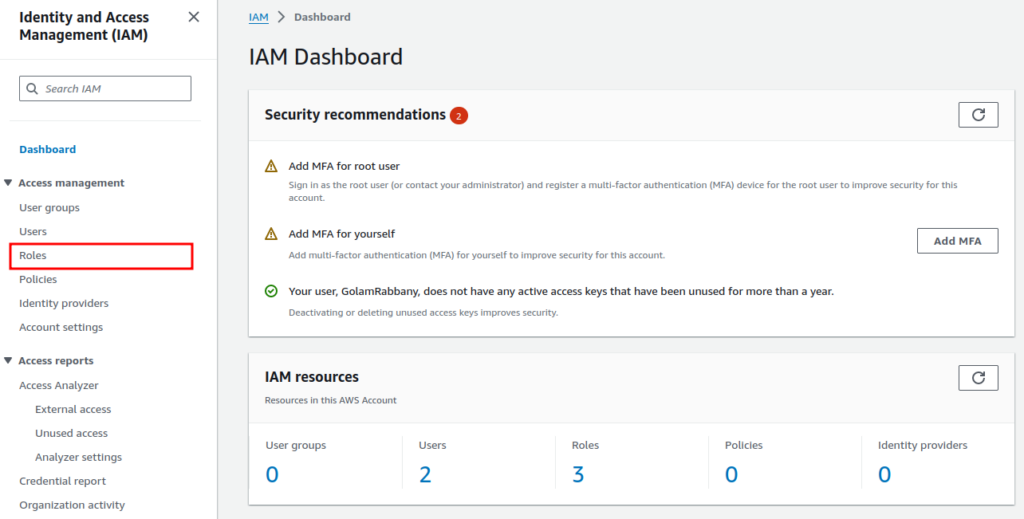Click the GolamRabbany access keys message
The width and height of the screenshot is (1024, 519).
[x=561, y=291]
